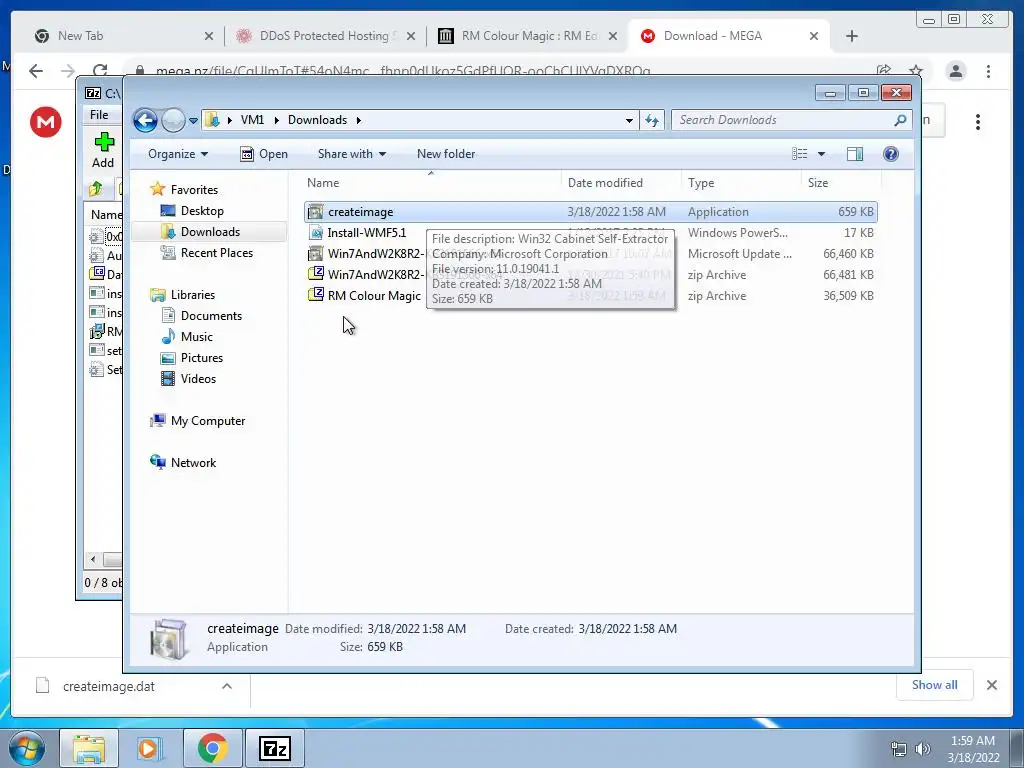Bookmark this page with star icon
Viewport: 1024px width, 768px height.
point(916,71)
